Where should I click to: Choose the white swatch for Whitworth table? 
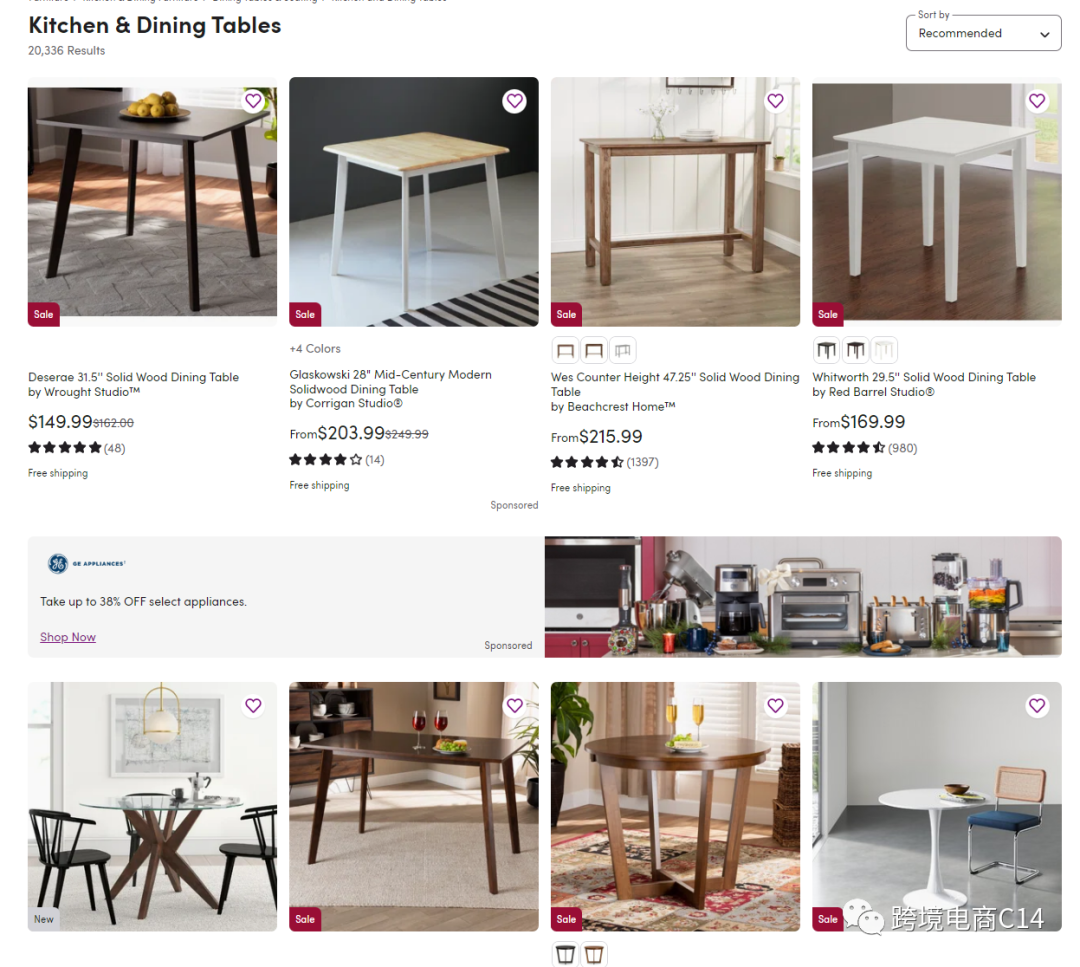pyautogui.click(x=884, y=351)
